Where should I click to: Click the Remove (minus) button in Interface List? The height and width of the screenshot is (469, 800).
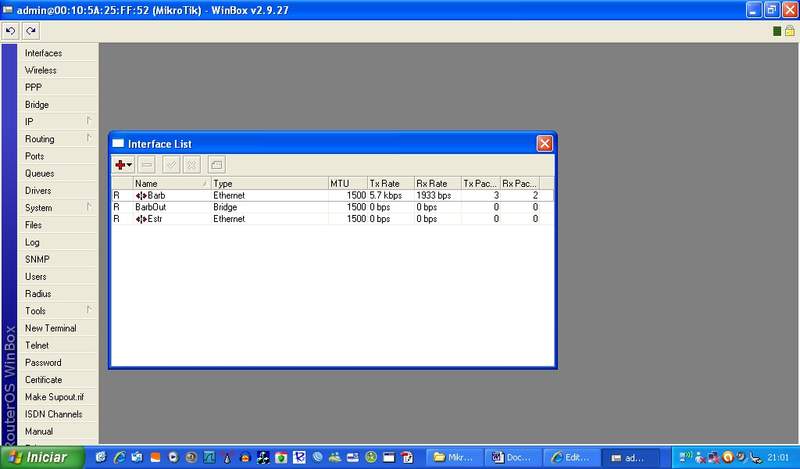[x=147, y=165]
